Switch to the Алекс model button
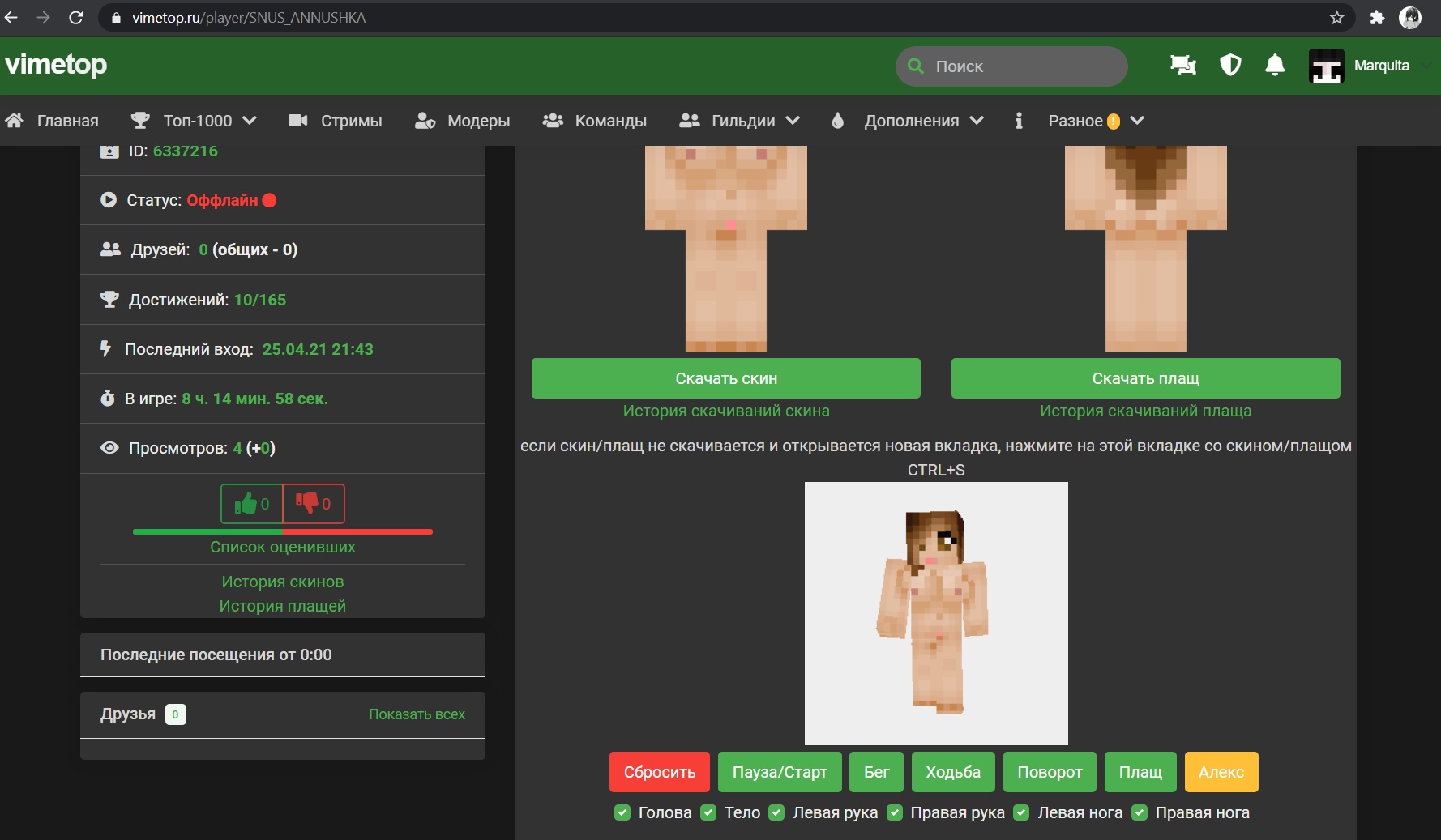 [x=1221, y=772]
